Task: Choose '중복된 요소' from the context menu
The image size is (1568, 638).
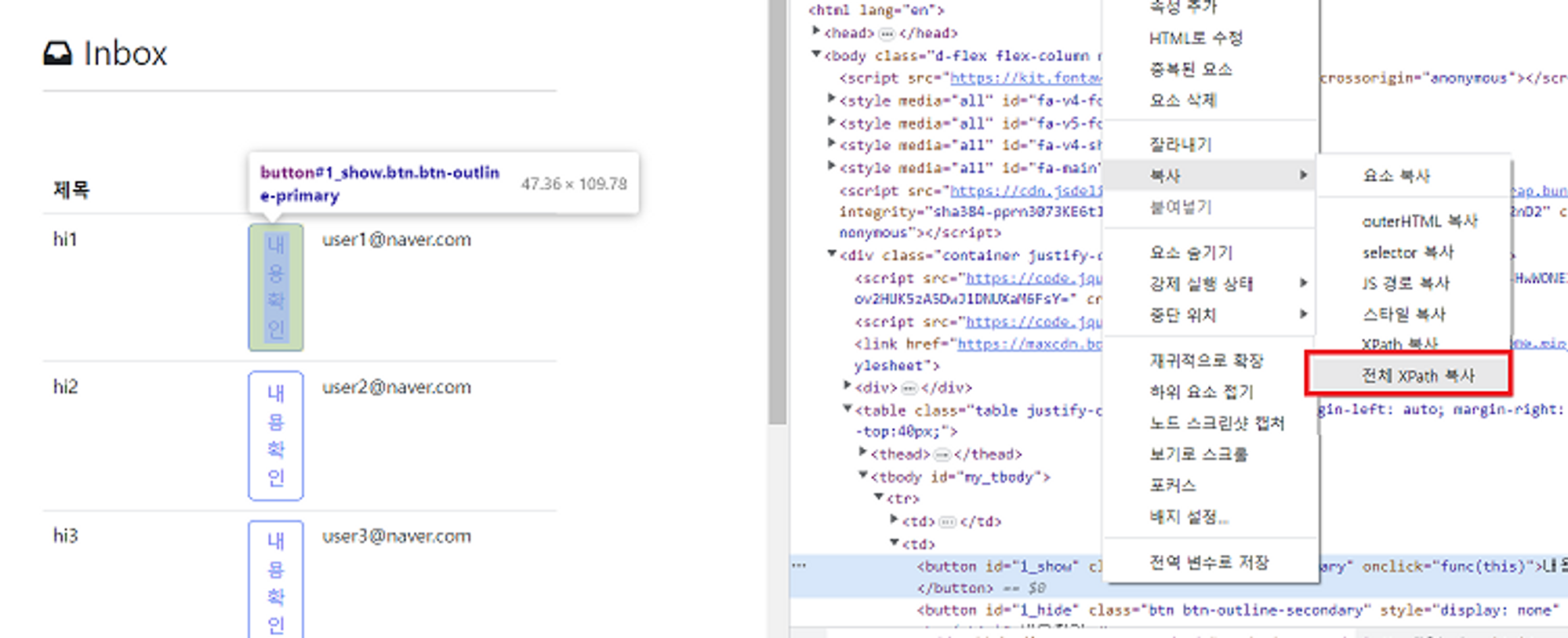Action: point(1210,70)
